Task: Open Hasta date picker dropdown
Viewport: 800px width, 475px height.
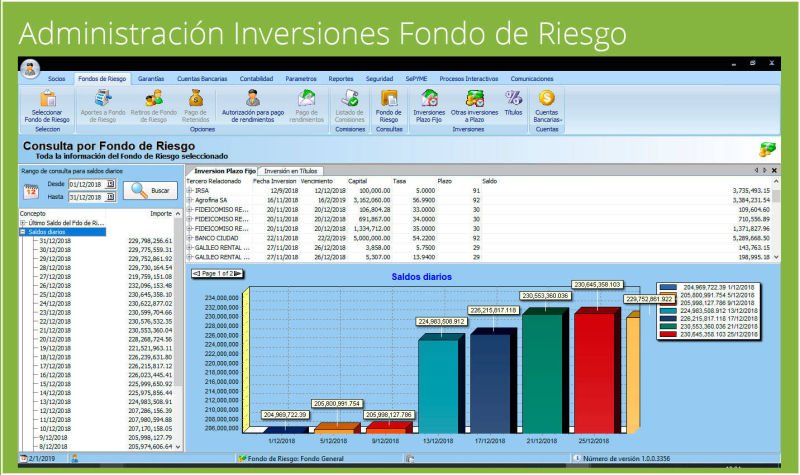Action: tap(111, 197)
